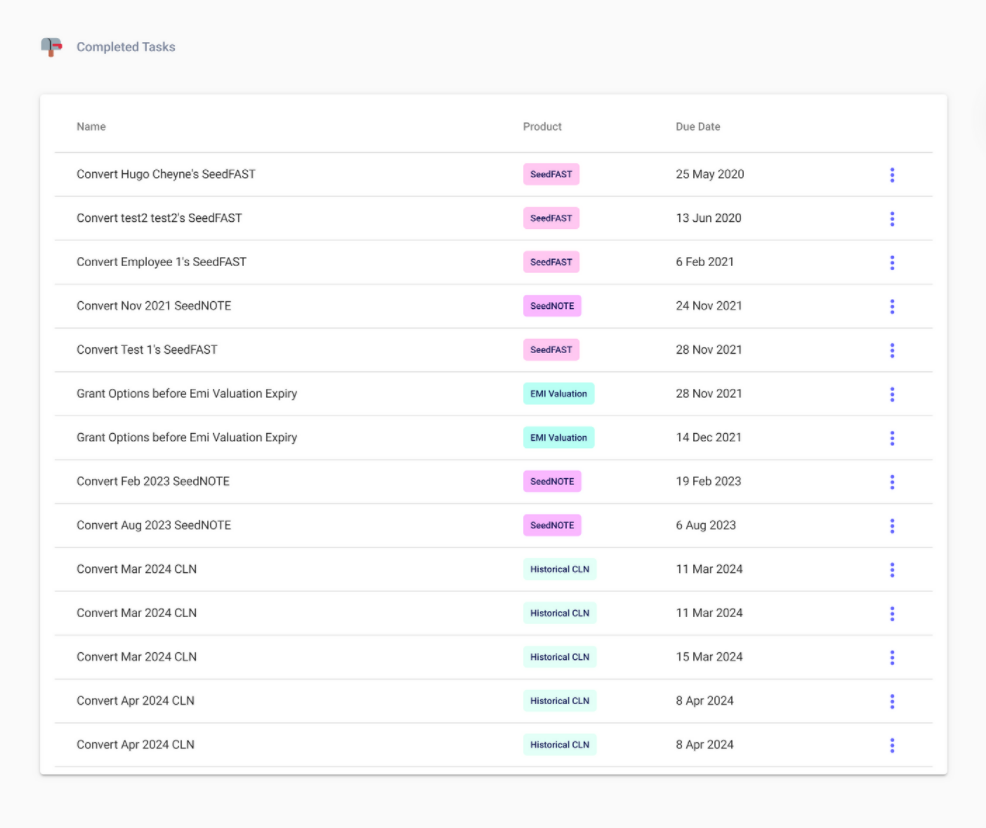Click SeedNOTE badge for Convert Nov 2021 SeedNOTE
The image size is (986, 828).
(x=552, y=306)
